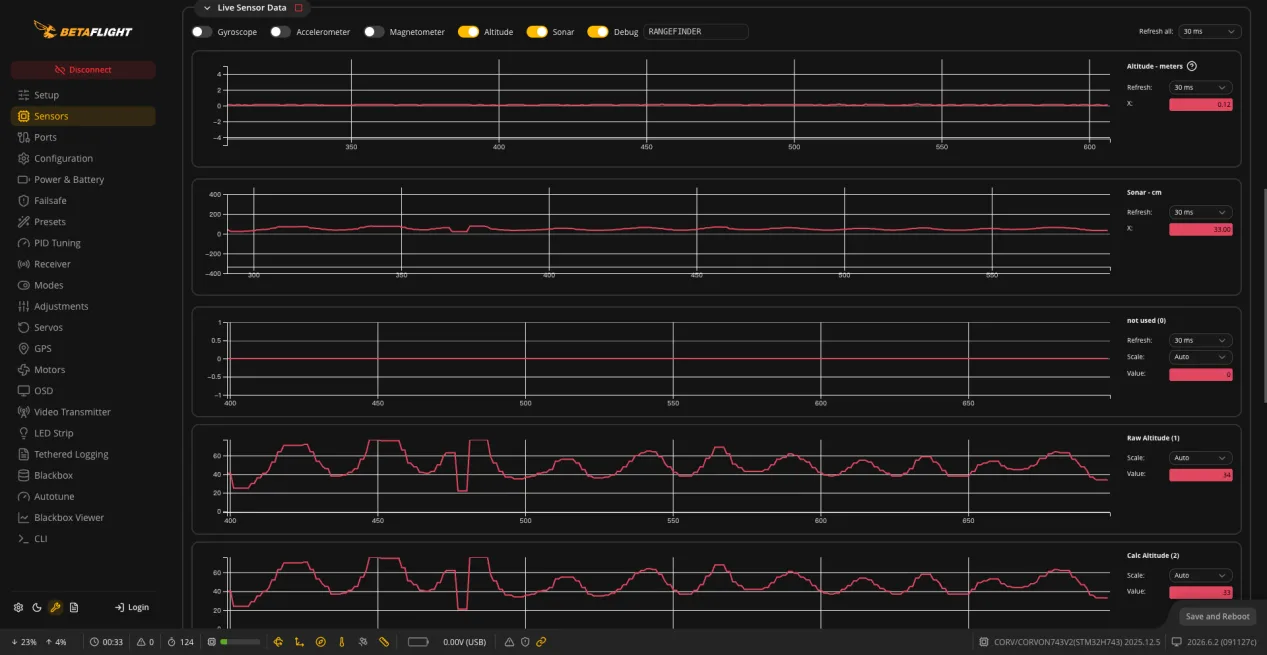Click the CPU chip load icon
The height and width of the screenshot is (655, 1267).
[x=211, y=642]
